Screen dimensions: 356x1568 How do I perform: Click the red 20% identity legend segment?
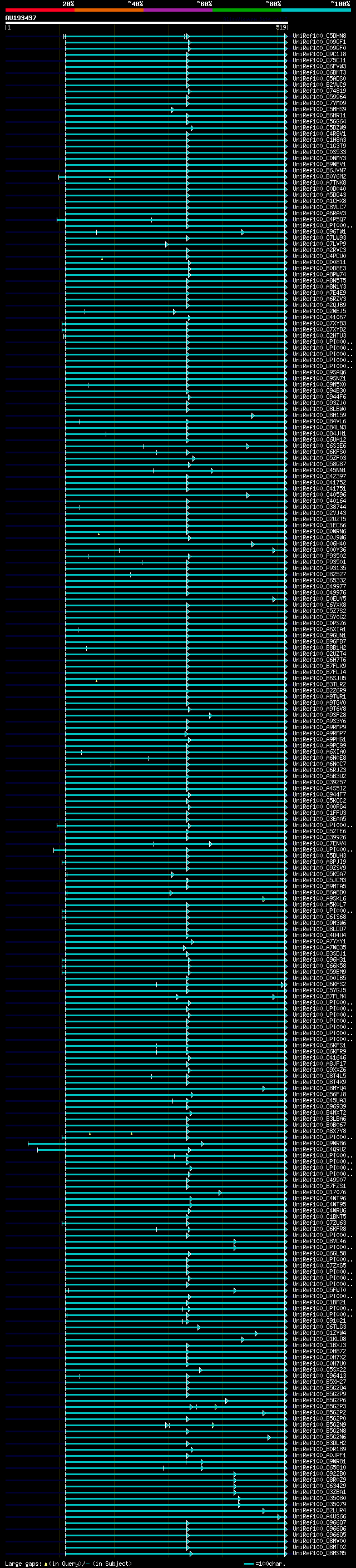coord(39,10)
